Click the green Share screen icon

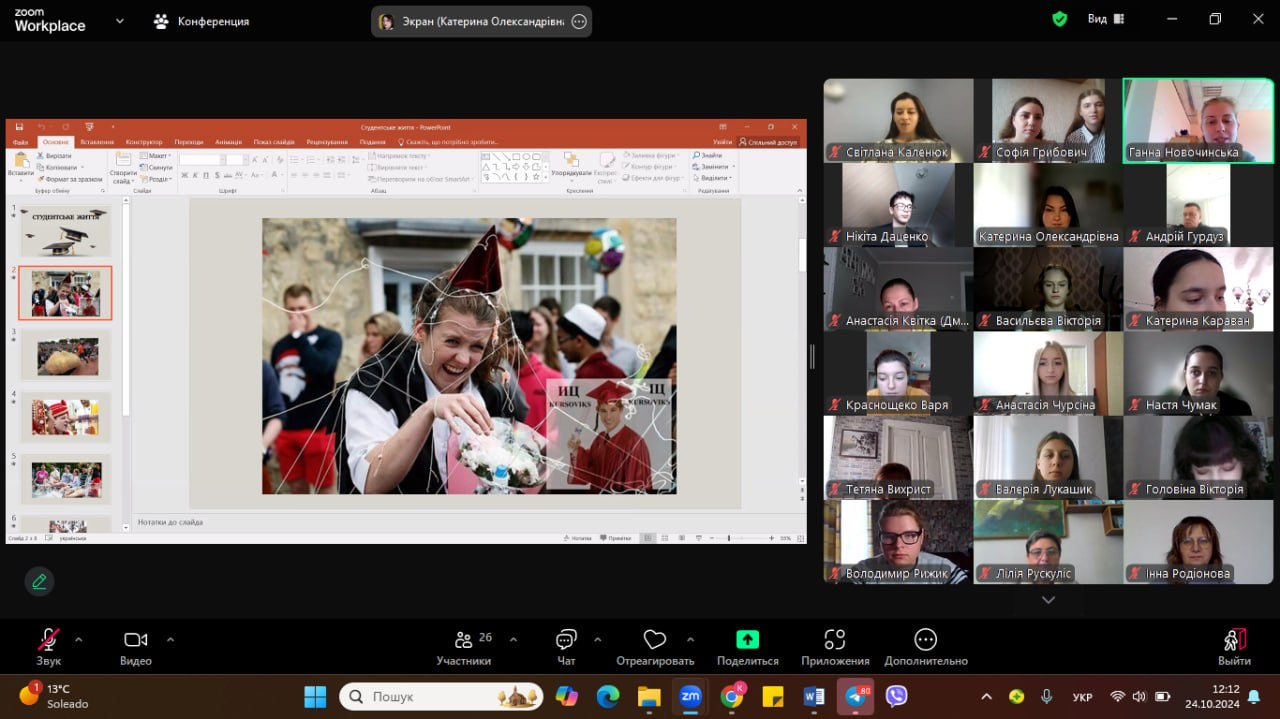[747, 640]
